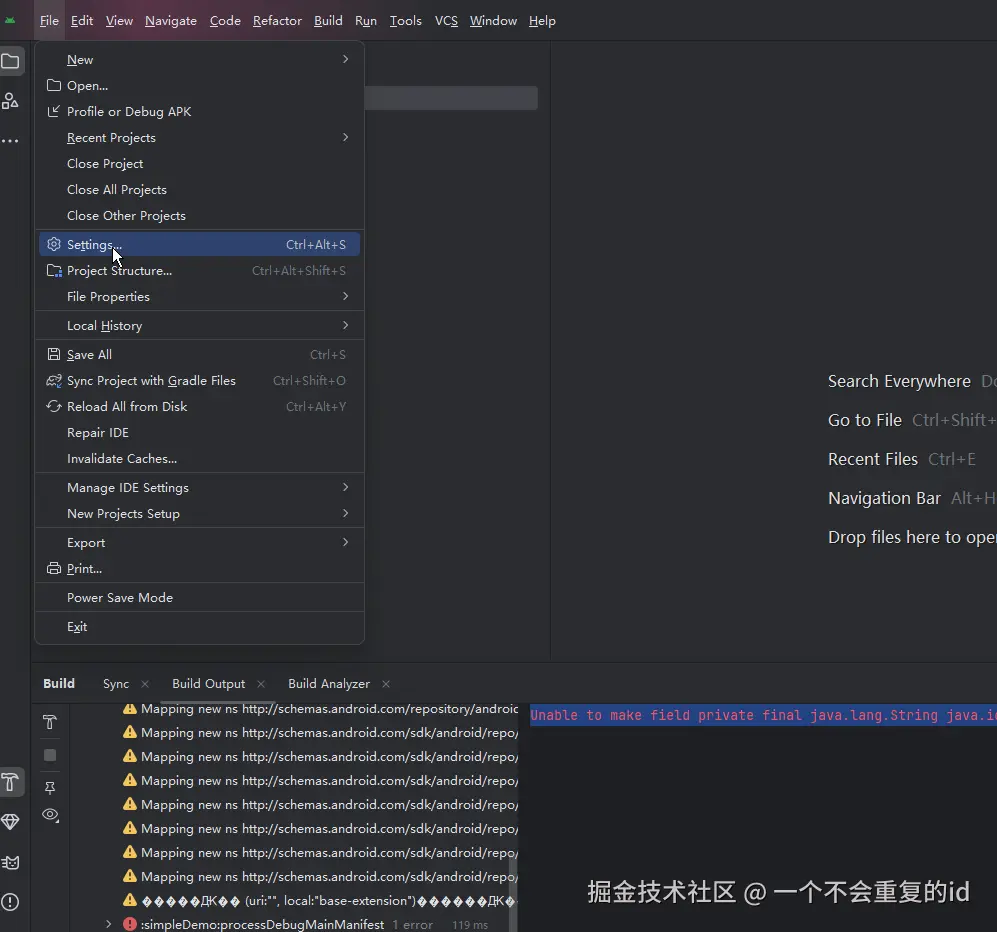
Task: Open the Navigate menu
Action: 170,21
